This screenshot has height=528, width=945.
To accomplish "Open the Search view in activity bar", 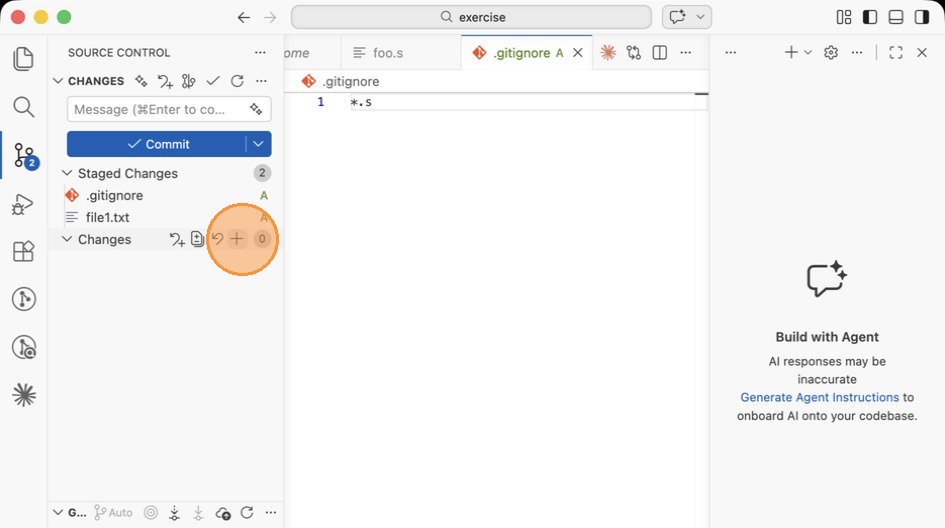I will click(x=24, y=107).
